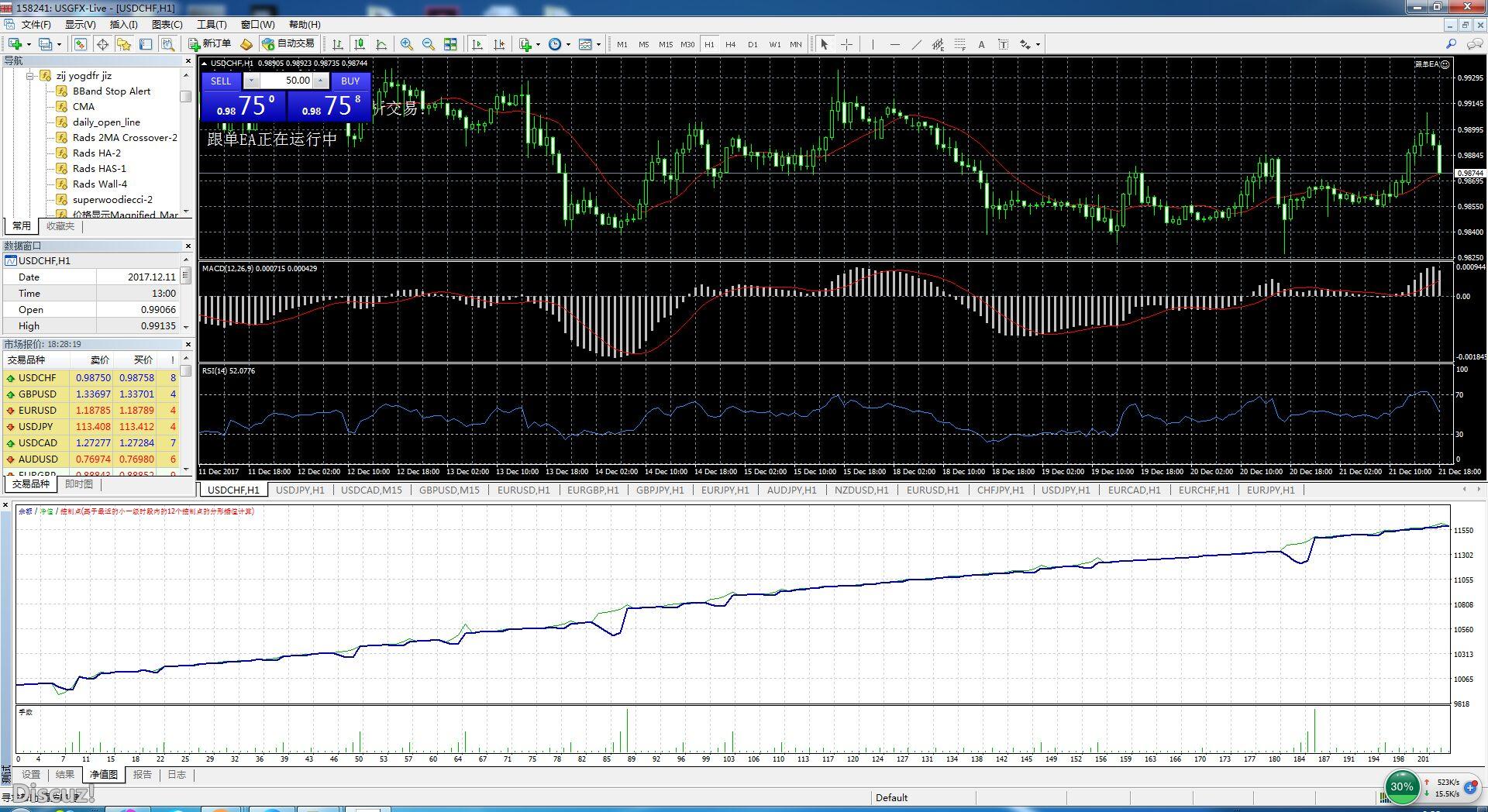Click the SELL button on chart
Screen dimensions: 1488x812
pos(221,81)
